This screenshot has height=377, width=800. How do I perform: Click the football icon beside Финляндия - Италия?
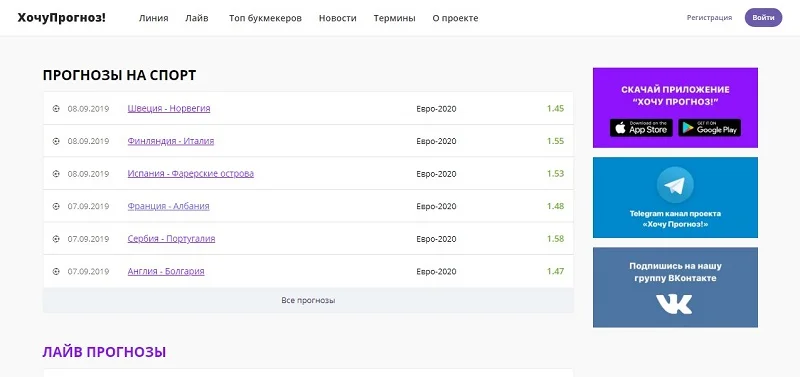pyautogui.click(x=56, y=141)
